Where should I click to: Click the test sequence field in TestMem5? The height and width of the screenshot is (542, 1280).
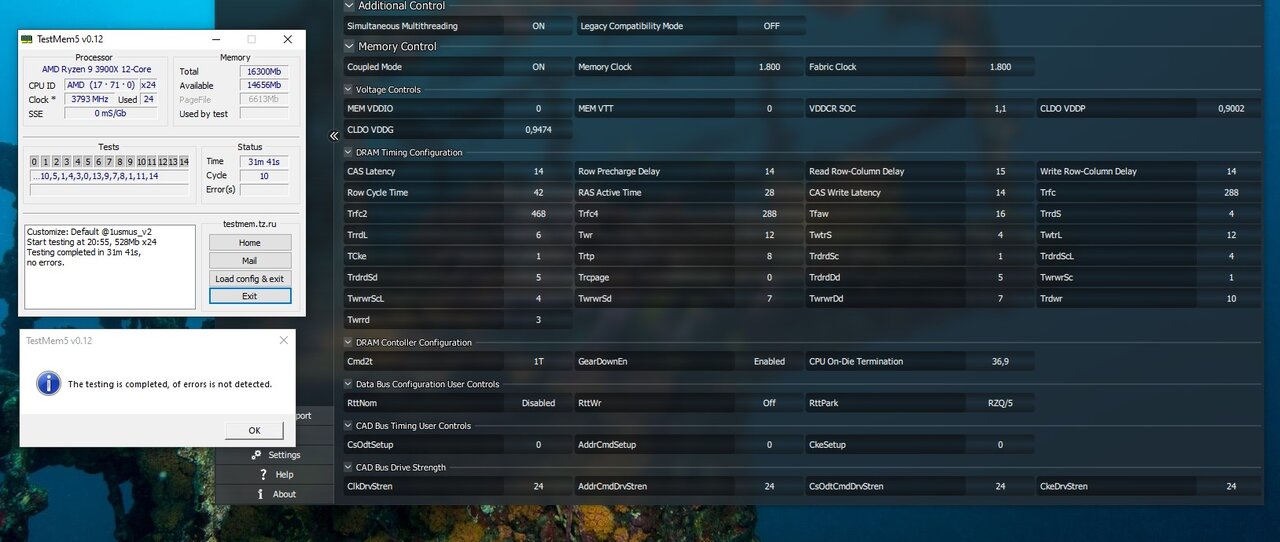109,176
